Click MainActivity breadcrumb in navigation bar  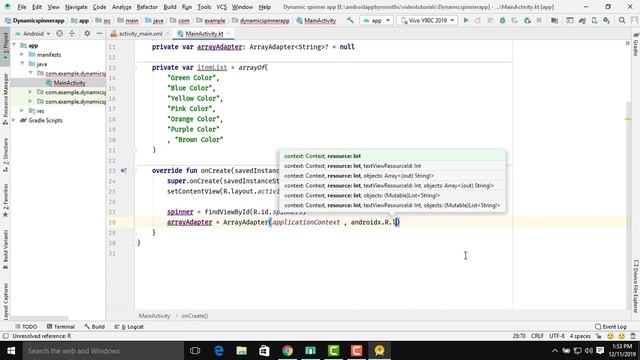[x=316, y=20]
